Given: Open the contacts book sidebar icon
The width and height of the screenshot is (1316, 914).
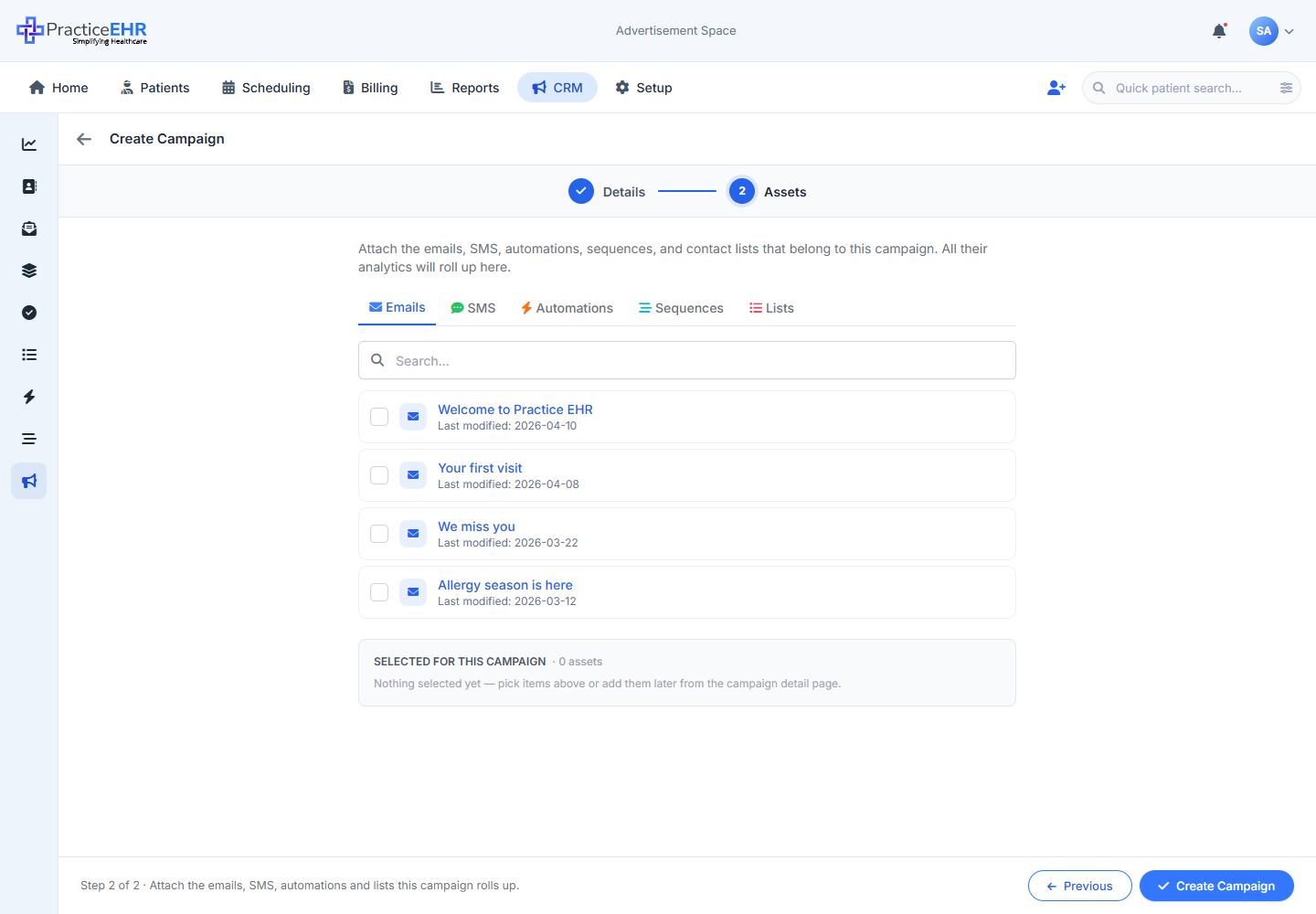Looking at the screenshot, I should click(x=29, y=186).
